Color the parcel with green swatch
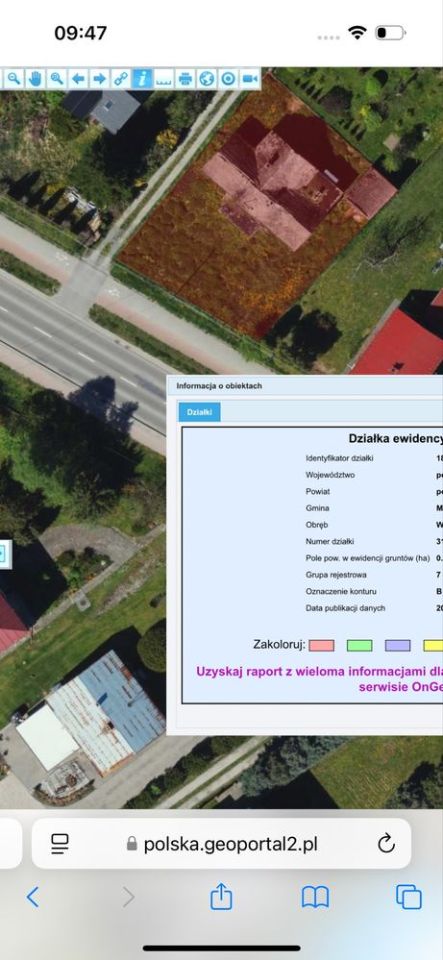 (x=360, y=645)
